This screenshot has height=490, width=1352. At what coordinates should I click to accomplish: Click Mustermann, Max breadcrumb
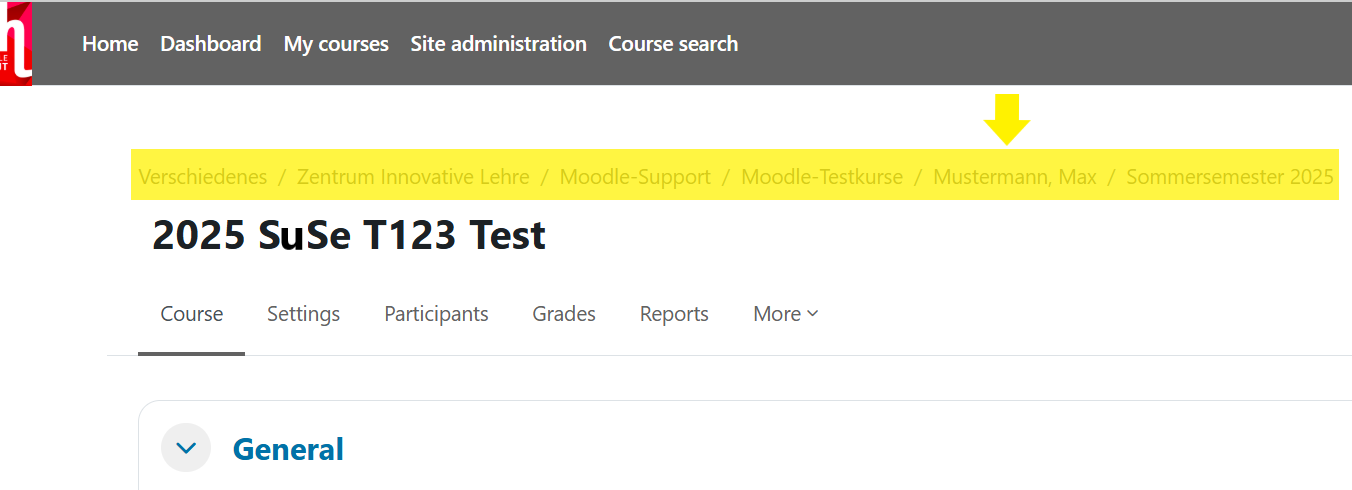point(1014,177)
